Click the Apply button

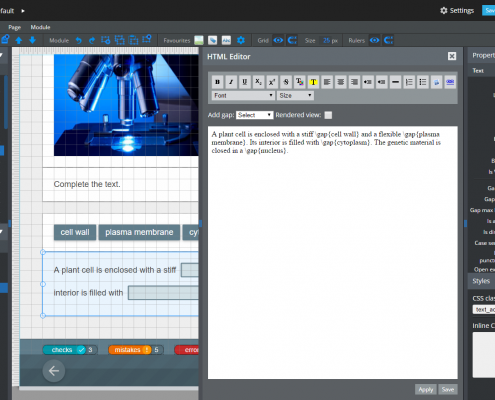426,389
